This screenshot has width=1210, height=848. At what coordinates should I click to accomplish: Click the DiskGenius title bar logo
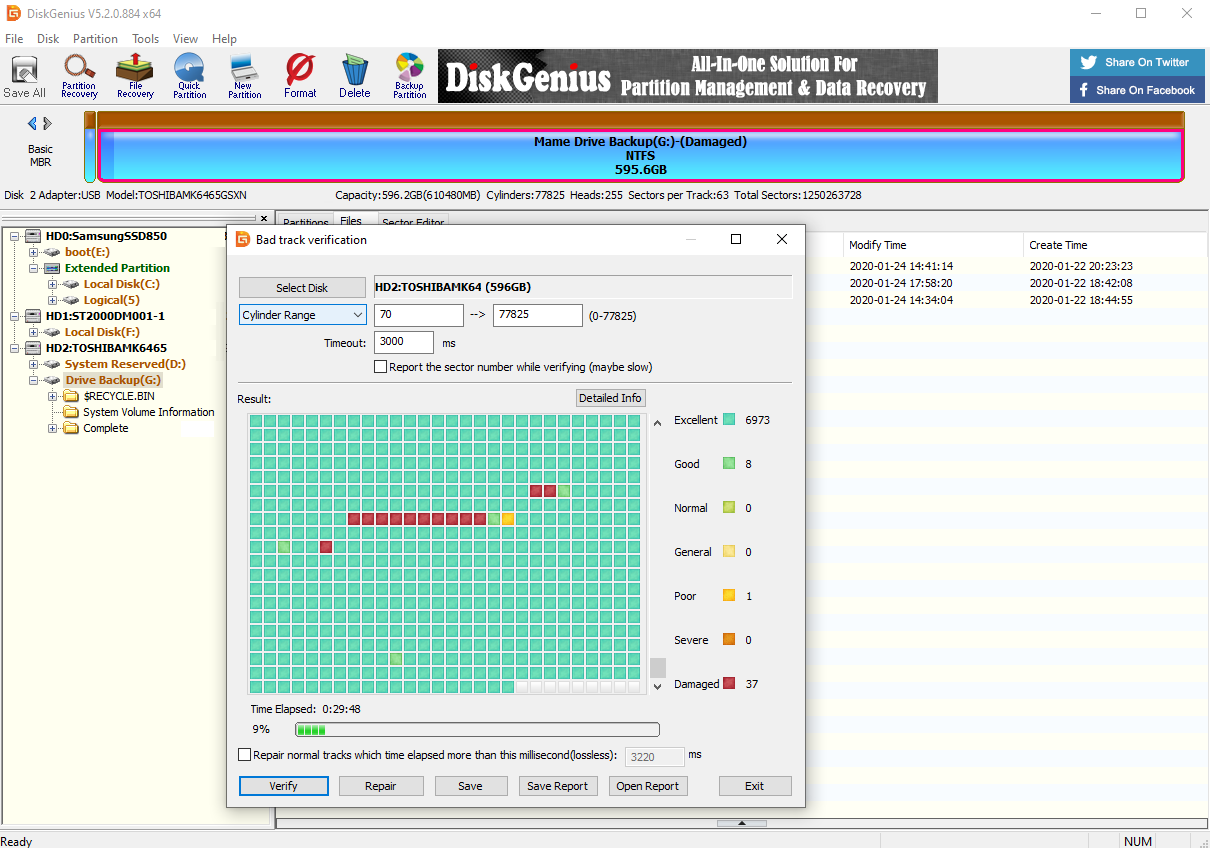(13, 13)
